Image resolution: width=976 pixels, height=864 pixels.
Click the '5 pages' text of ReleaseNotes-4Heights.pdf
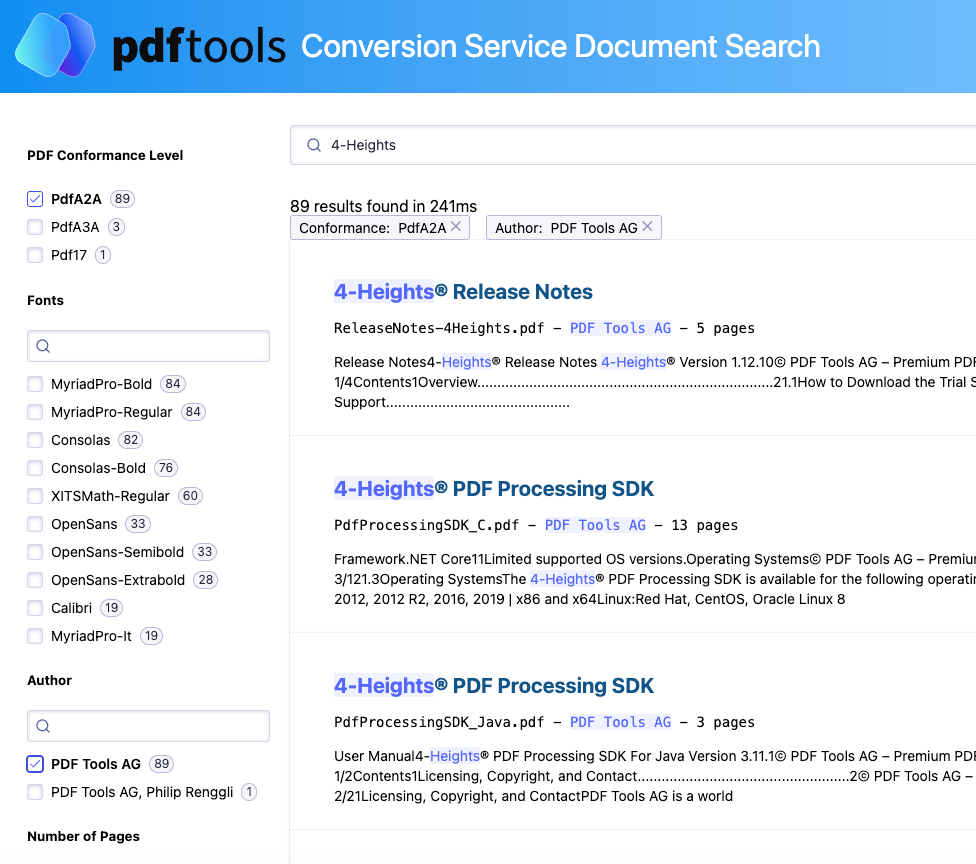click(x=726, y=328)
